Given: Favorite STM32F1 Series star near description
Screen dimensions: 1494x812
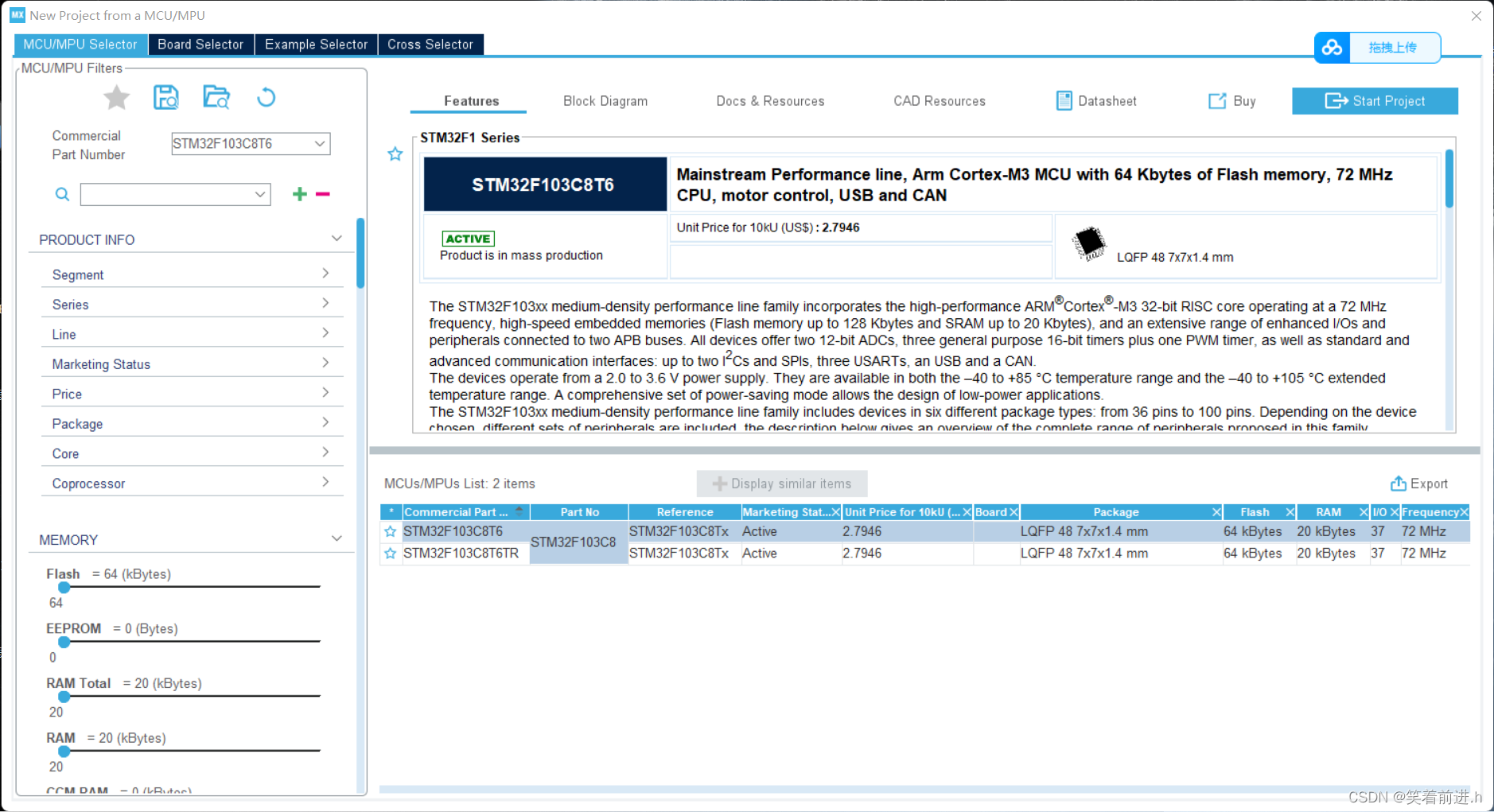Looking at the screenshot, I should pos(395,154).
